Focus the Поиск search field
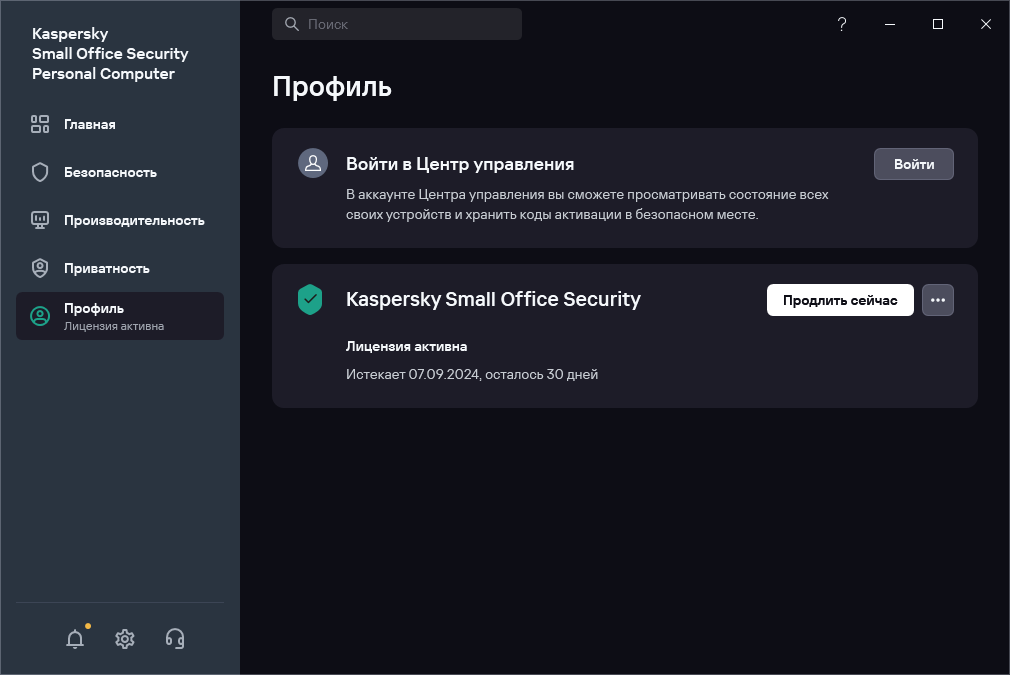This screenshot has height=675, width=1010. coord(397,24)
